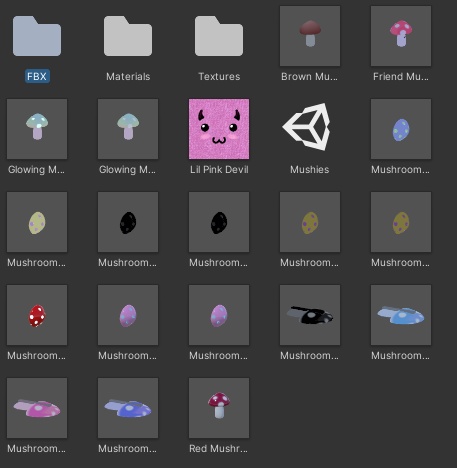Open the Materials folder
The height and width of the screenshot is (468, 457).
(128, 36)
